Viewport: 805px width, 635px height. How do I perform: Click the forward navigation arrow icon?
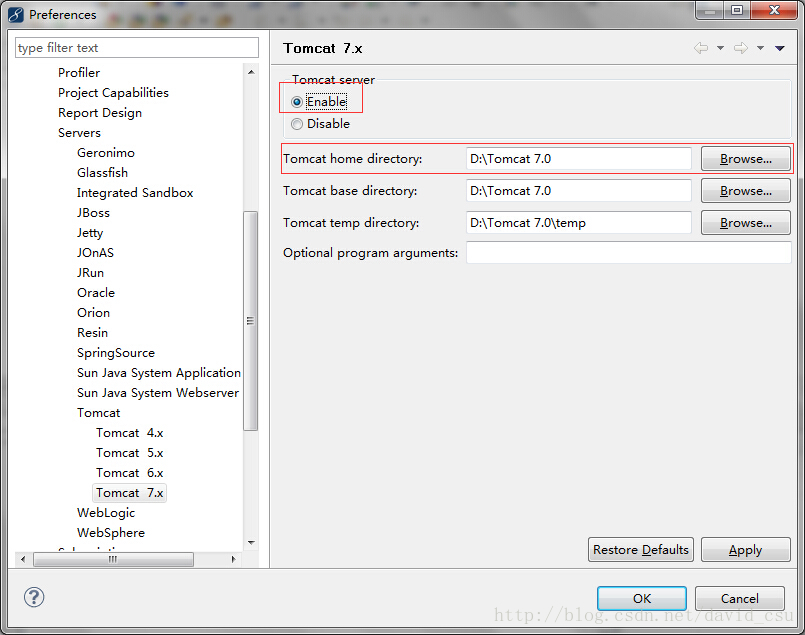point(741,48)
